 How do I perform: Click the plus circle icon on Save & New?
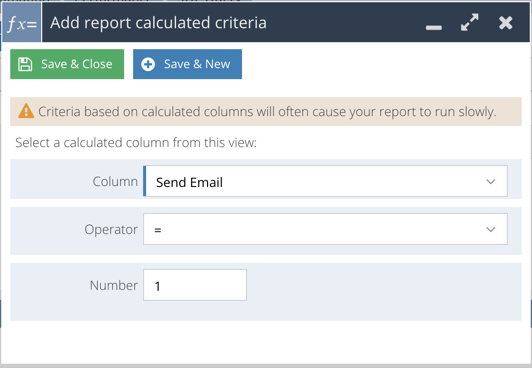click(x=148, y=64)
